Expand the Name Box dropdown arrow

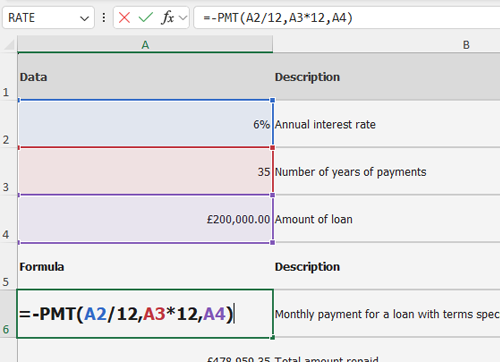(x=84, y=18)
